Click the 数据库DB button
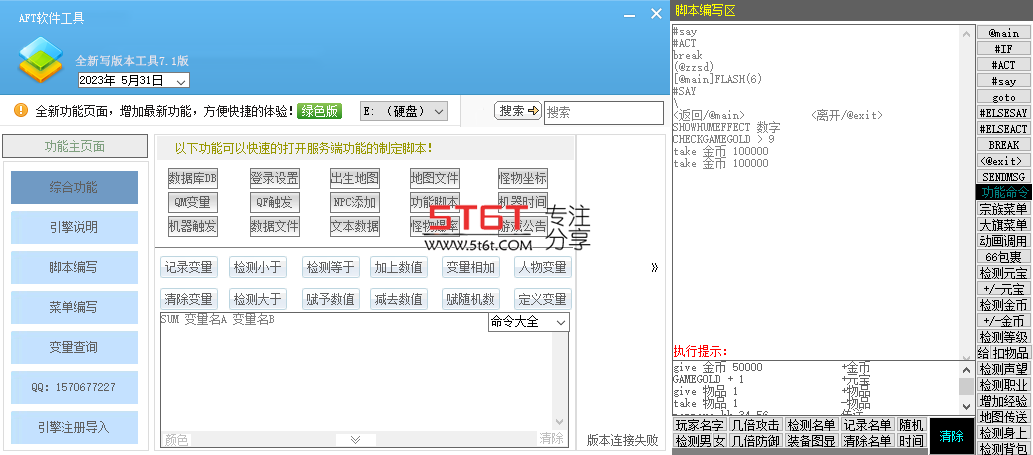1033x455 pixels. coord(193,178)
